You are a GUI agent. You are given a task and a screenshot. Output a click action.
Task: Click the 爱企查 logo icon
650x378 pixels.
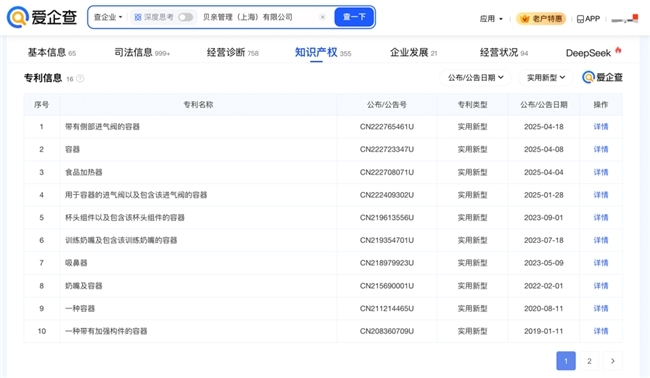tap(17, 17)
